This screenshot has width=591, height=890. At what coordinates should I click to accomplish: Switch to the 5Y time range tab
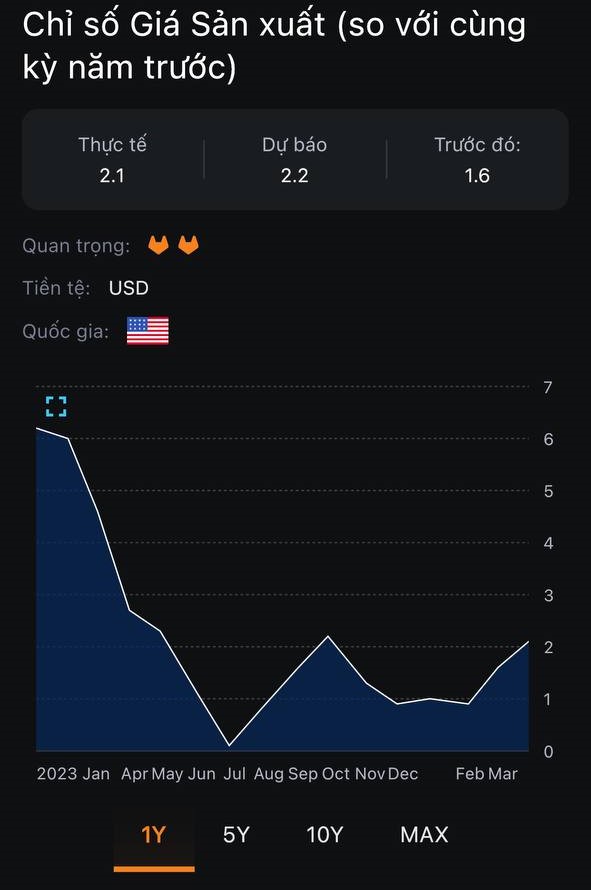point(236,835)
